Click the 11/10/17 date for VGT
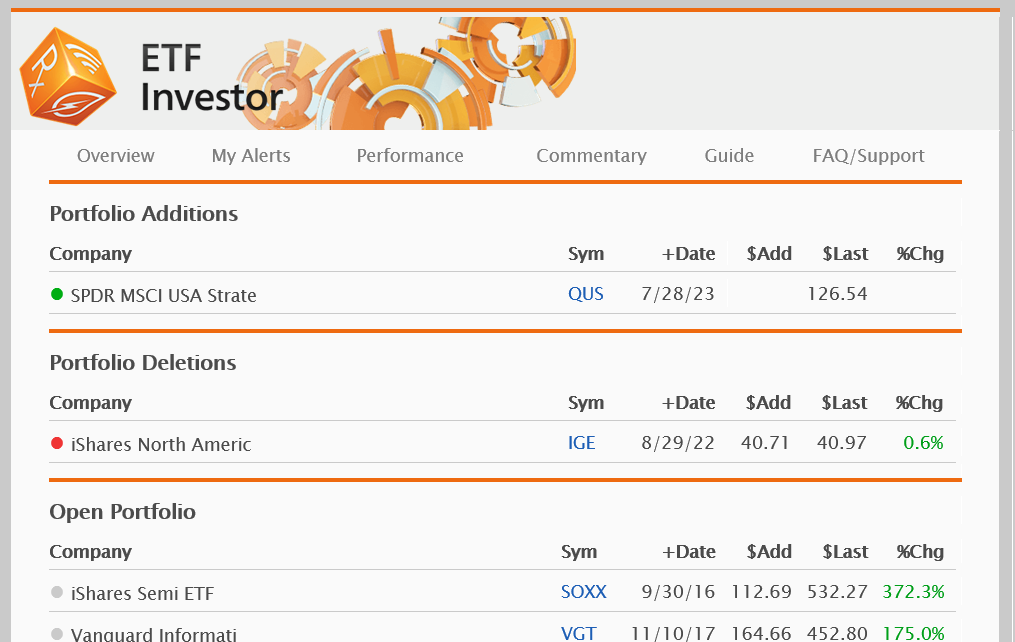The height and width of the screenshot is (642, 1015). tap(673, 633)
